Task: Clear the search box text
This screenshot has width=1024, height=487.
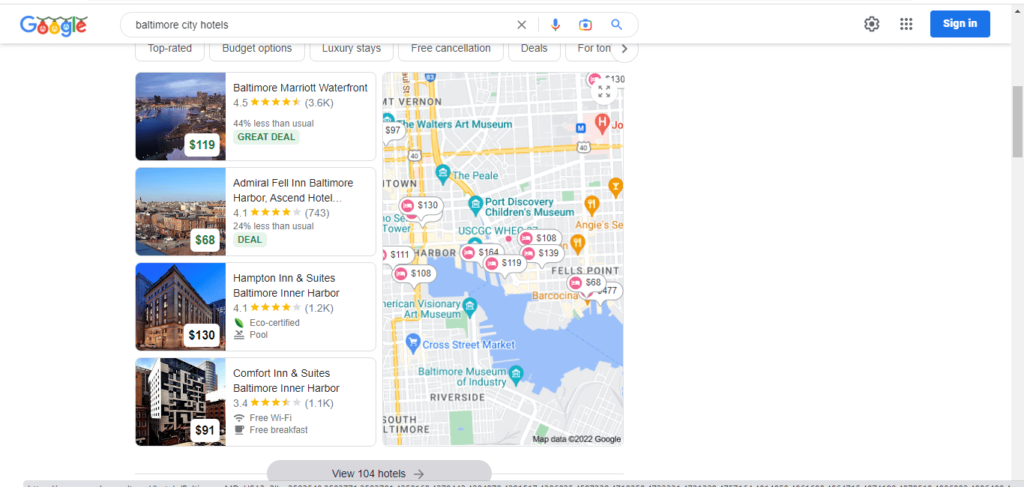Action: pos(521,25)
